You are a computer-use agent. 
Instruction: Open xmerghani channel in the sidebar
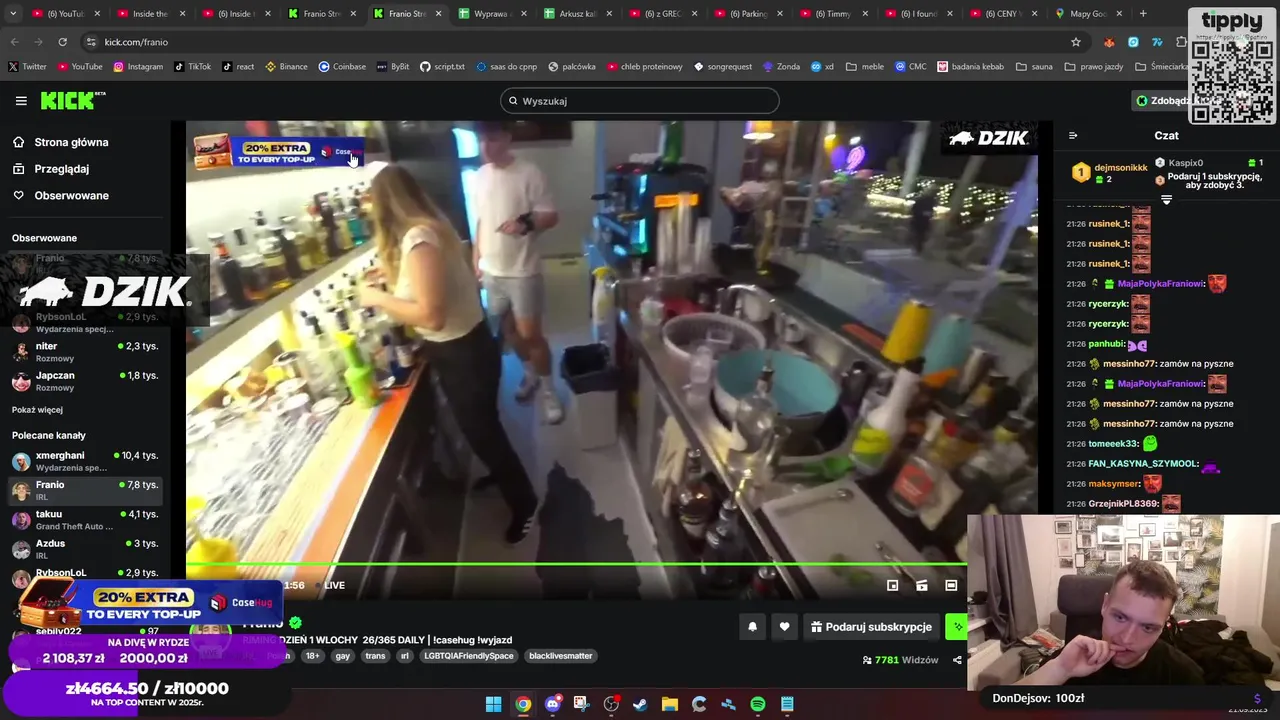coord(85,461)
